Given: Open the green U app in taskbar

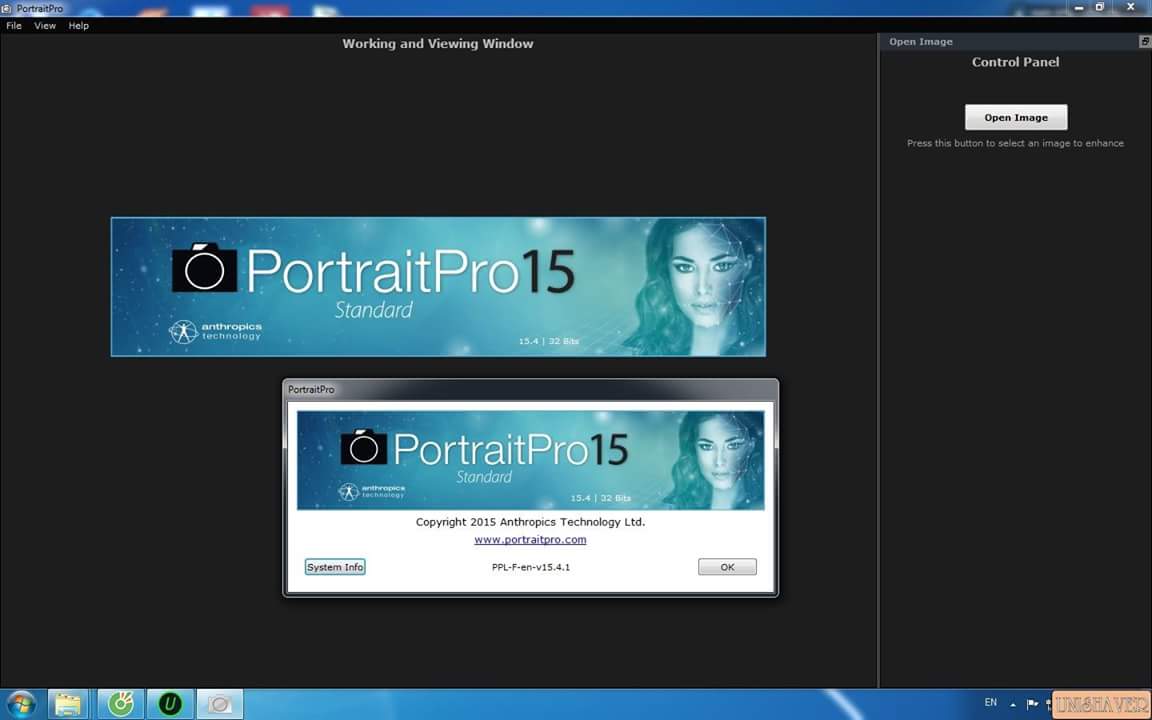Looking at the screenshot, I should (x=170, y=705).
